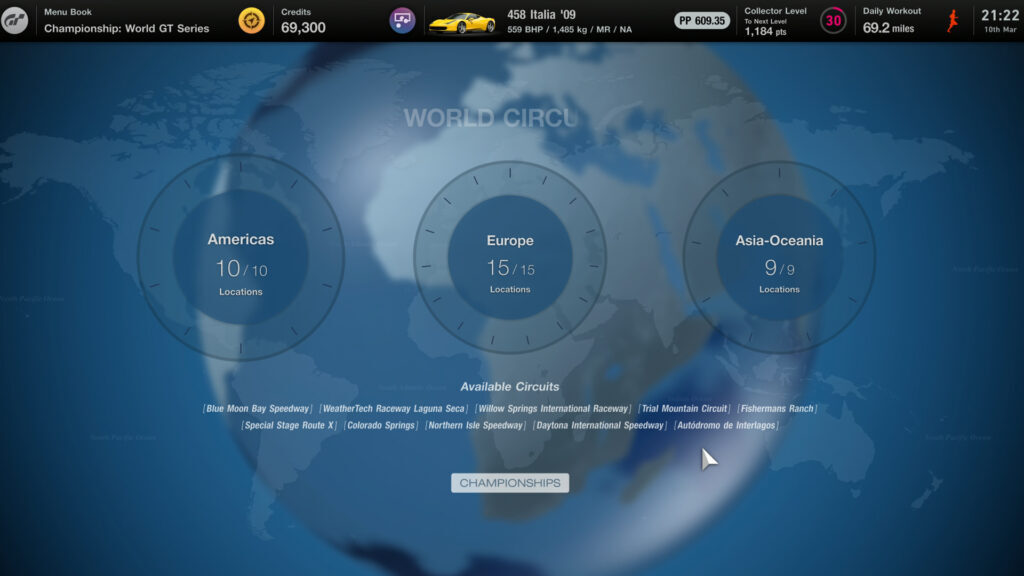
Task: Click the PP 609.35 badge
Action: click(x=701, y=21)
